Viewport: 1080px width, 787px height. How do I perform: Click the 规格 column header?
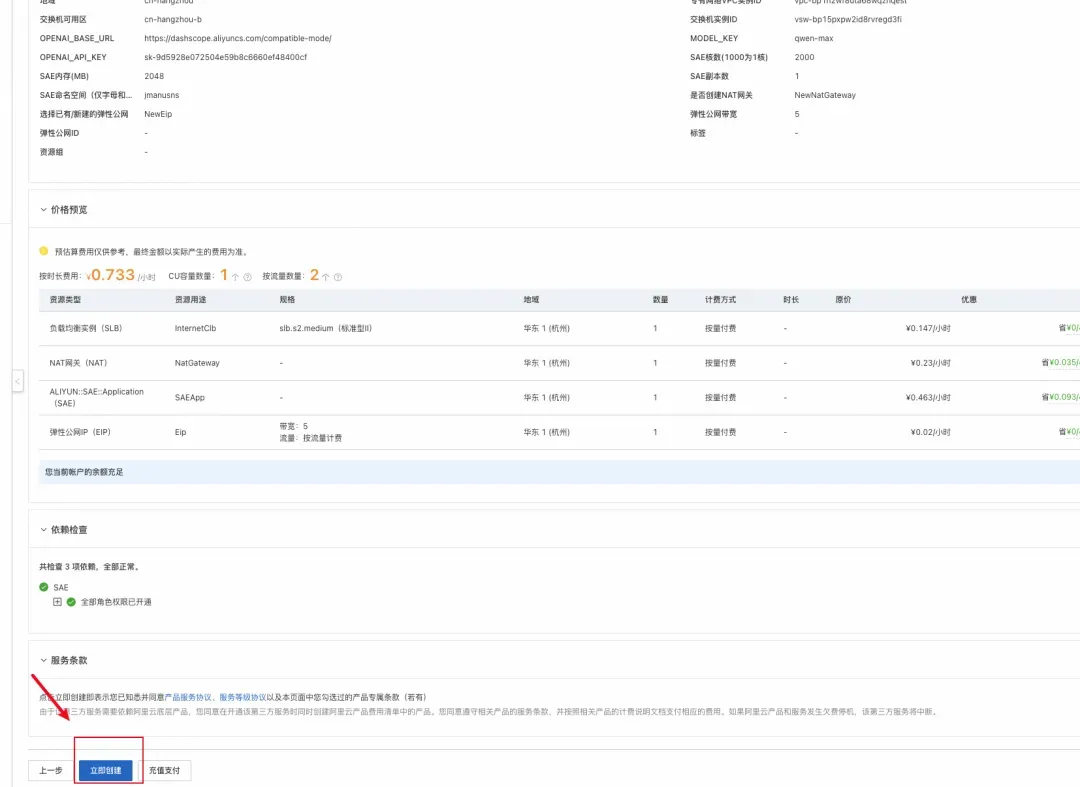(287, 300)
